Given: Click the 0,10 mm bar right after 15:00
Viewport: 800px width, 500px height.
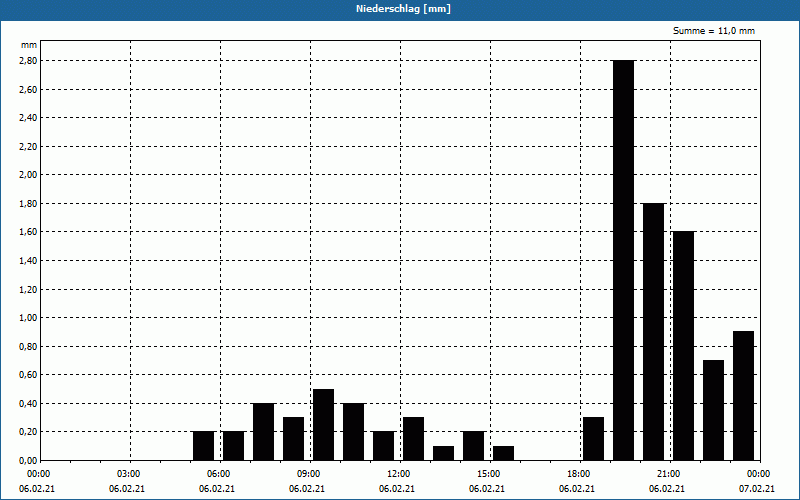Looking at the screenshot, I should tap(504, 453).
